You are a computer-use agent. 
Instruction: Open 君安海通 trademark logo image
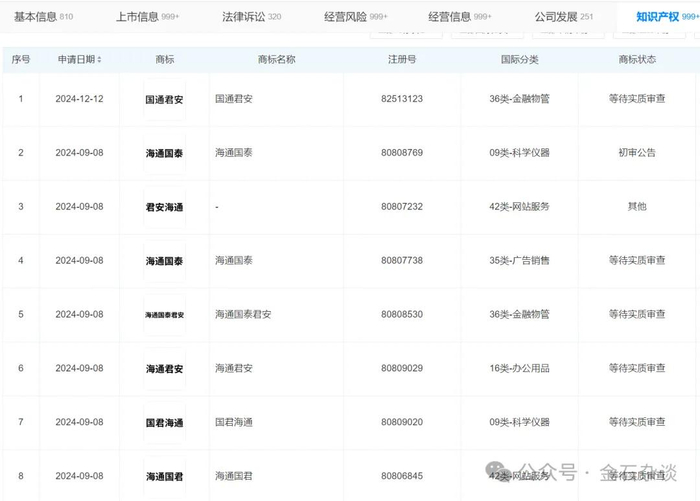pos(164,207)
